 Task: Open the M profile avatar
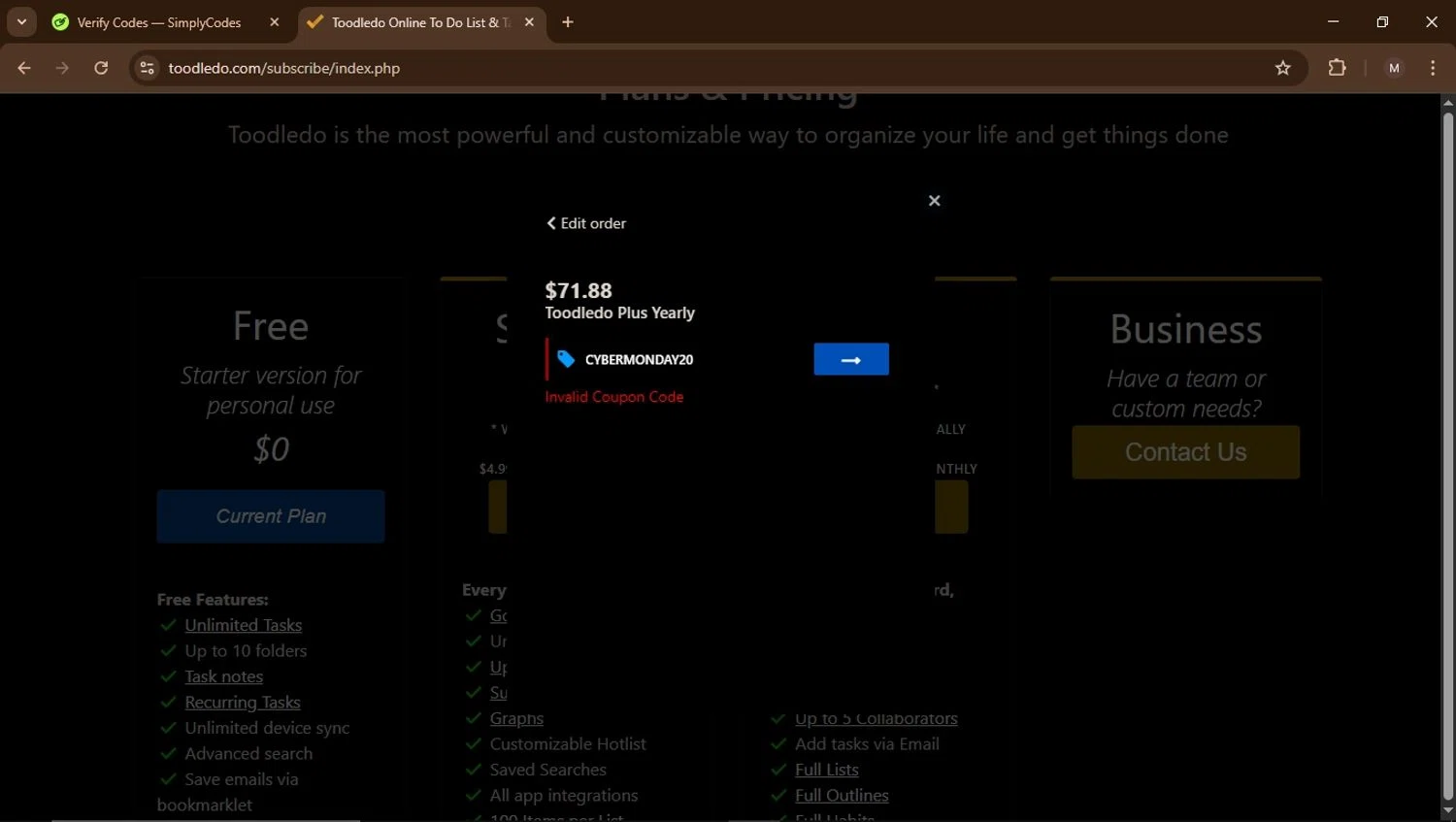(1394, 68)
